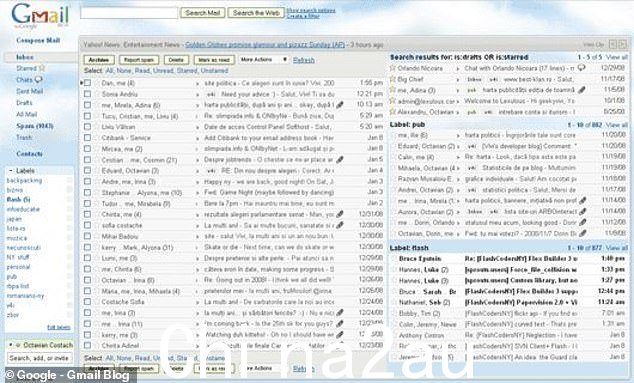Click View all for Label: flash
Viewport: 634px width, 383px height.
tap(617, 248)
